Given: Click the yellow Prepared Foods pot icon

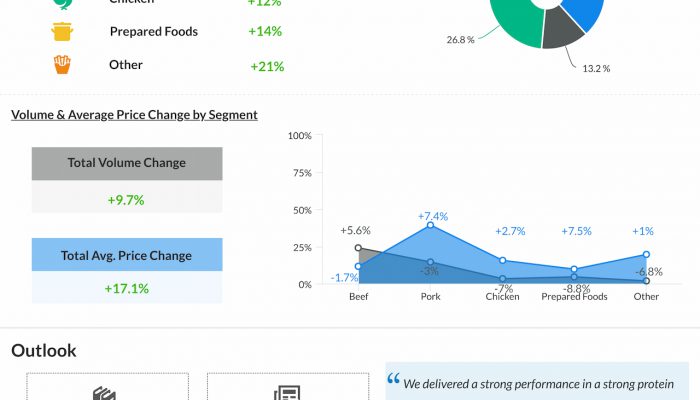Looking at the screenshot, I should pyautogui.click(x=63, y=32).
